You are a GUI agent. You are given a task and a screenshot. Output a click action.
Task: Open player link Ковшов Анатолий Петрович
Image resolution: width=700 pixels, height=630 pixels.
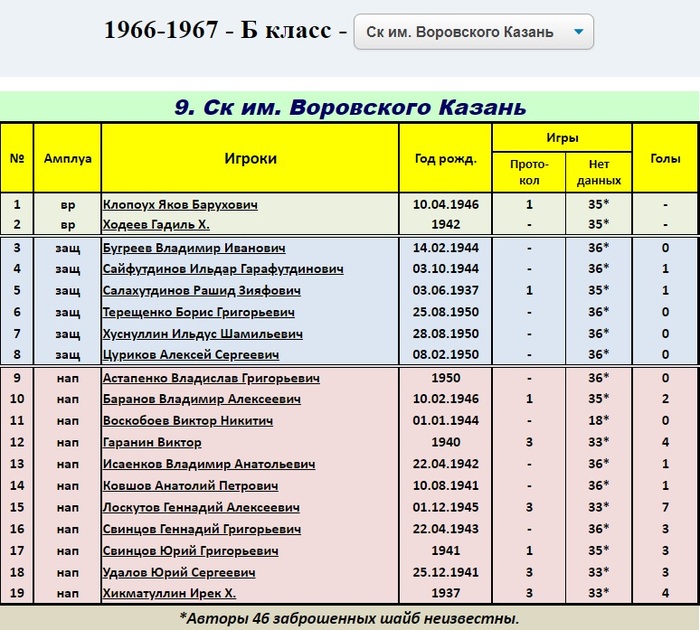[x=190, y=485]
